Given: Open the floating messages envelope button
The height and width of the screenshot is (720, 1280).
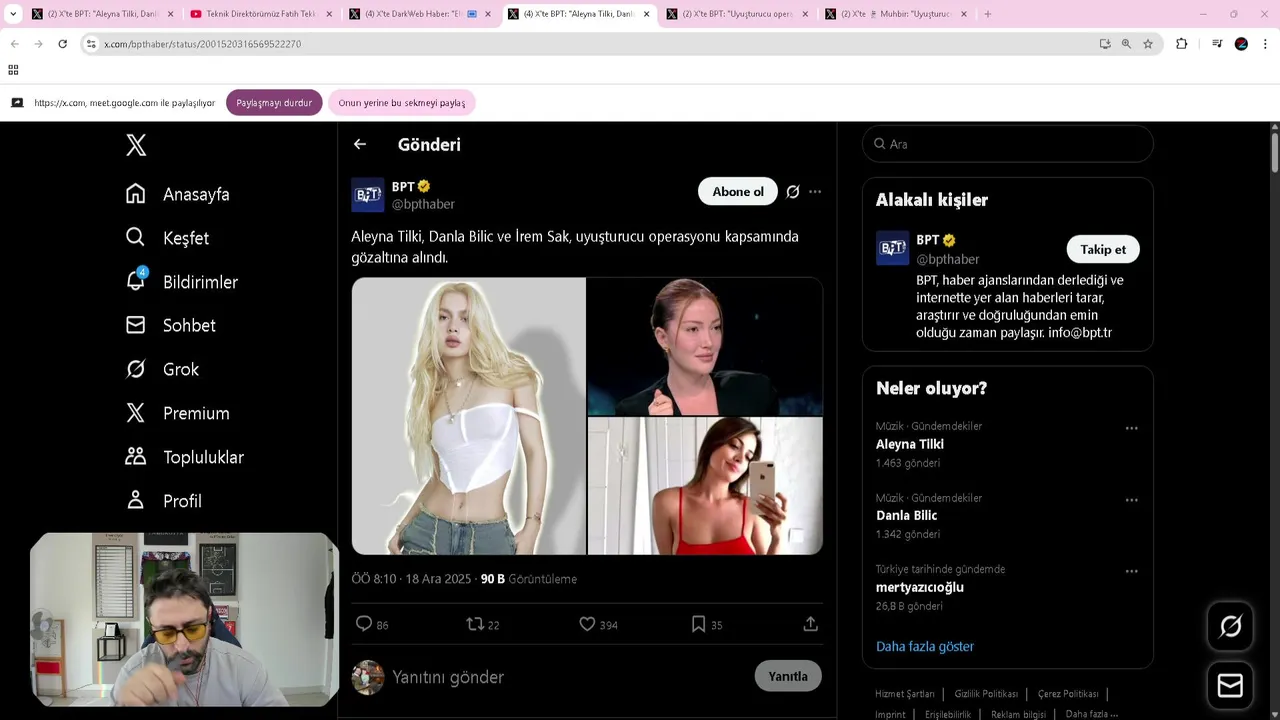Looking at the screenshot, I should (1231, 685).
